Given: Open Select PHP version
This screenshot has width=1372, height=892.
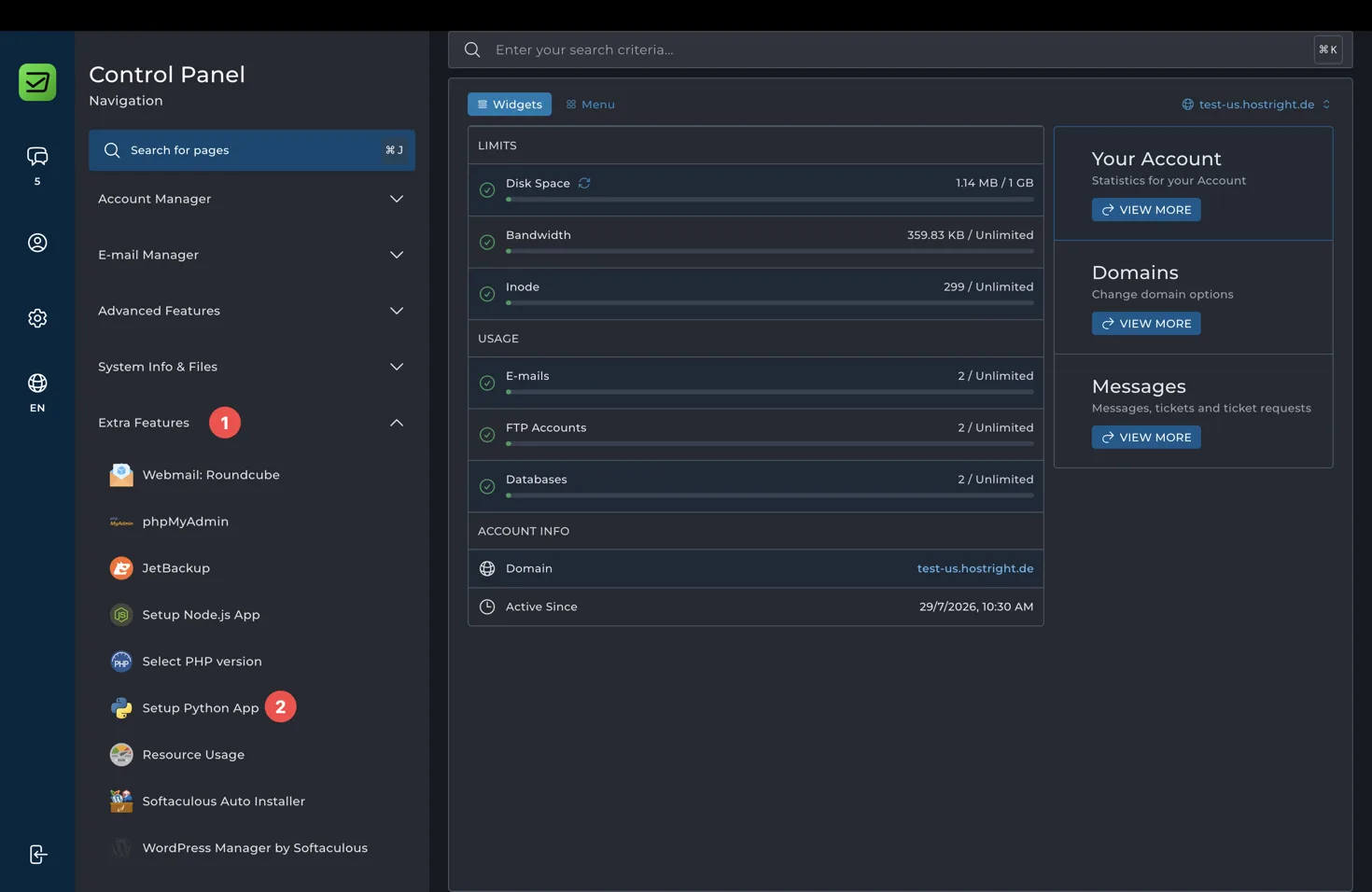Looking at the screenshot, I should click(202, 662).
